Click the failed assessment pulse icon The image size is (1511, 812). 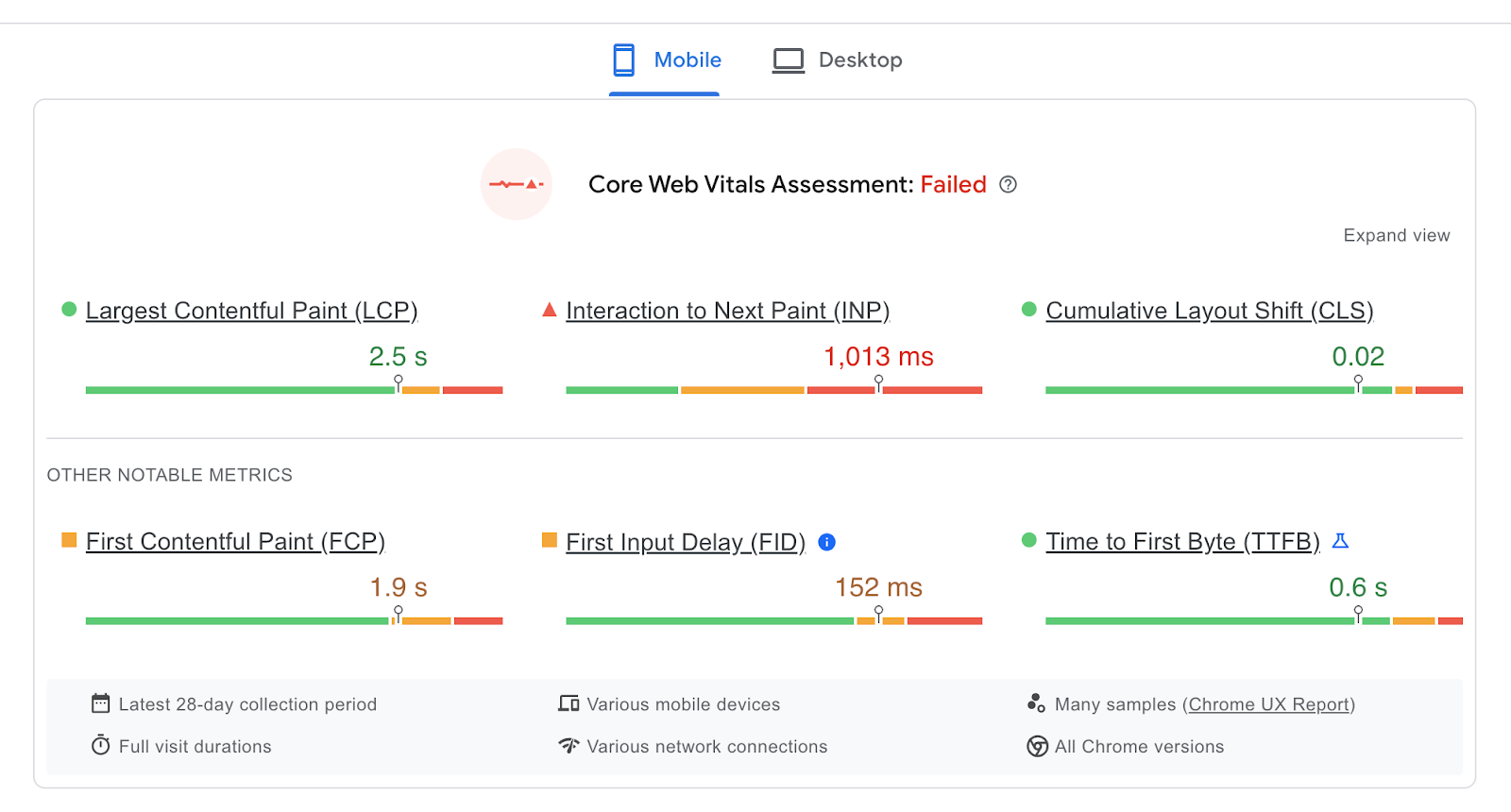click(517, 184)
